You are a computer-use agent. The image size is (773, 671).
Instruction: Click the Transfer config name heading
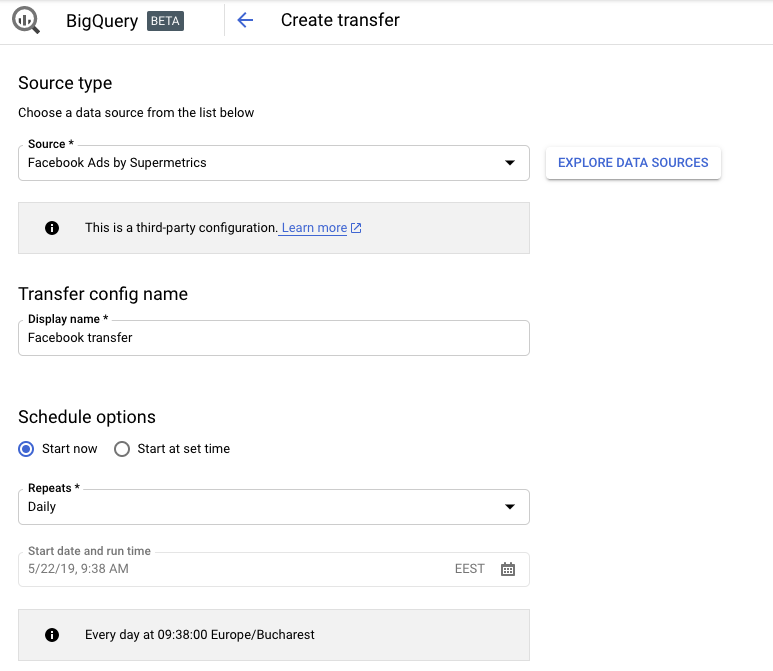tap(103, 294)
